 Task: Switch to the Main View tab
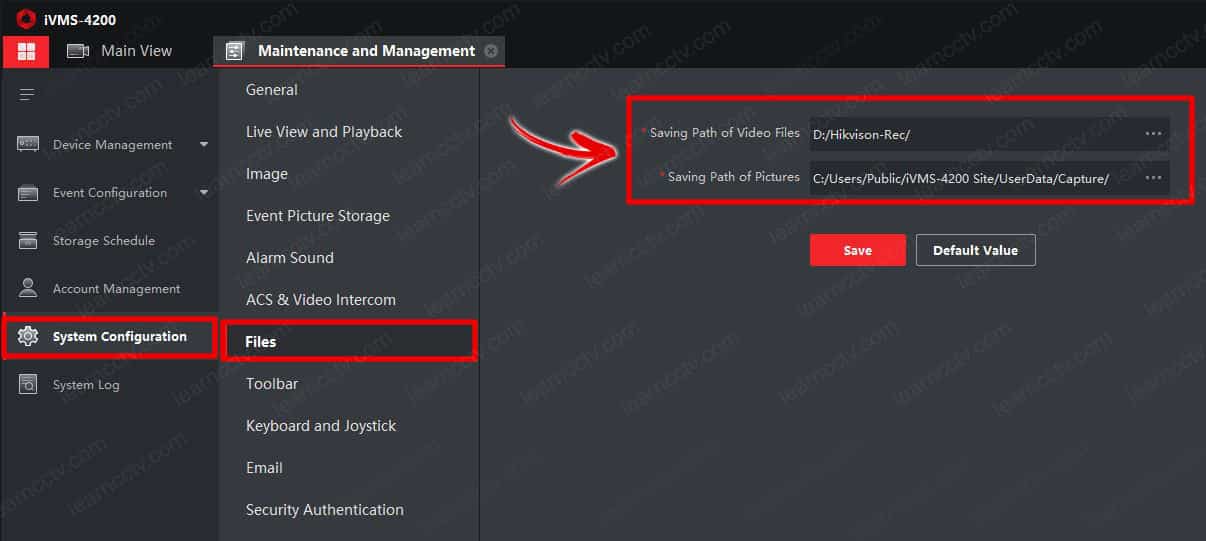tap(120, 51)
